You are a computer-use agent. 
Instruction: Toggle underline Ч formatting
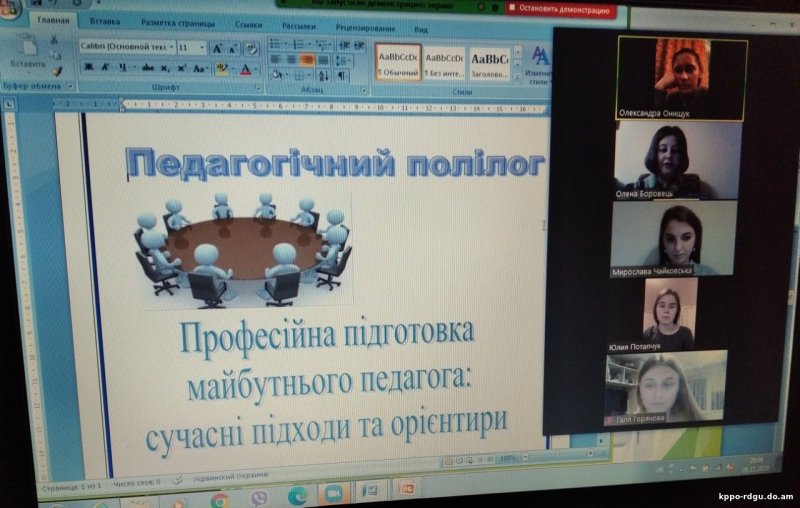click(122, 67)
